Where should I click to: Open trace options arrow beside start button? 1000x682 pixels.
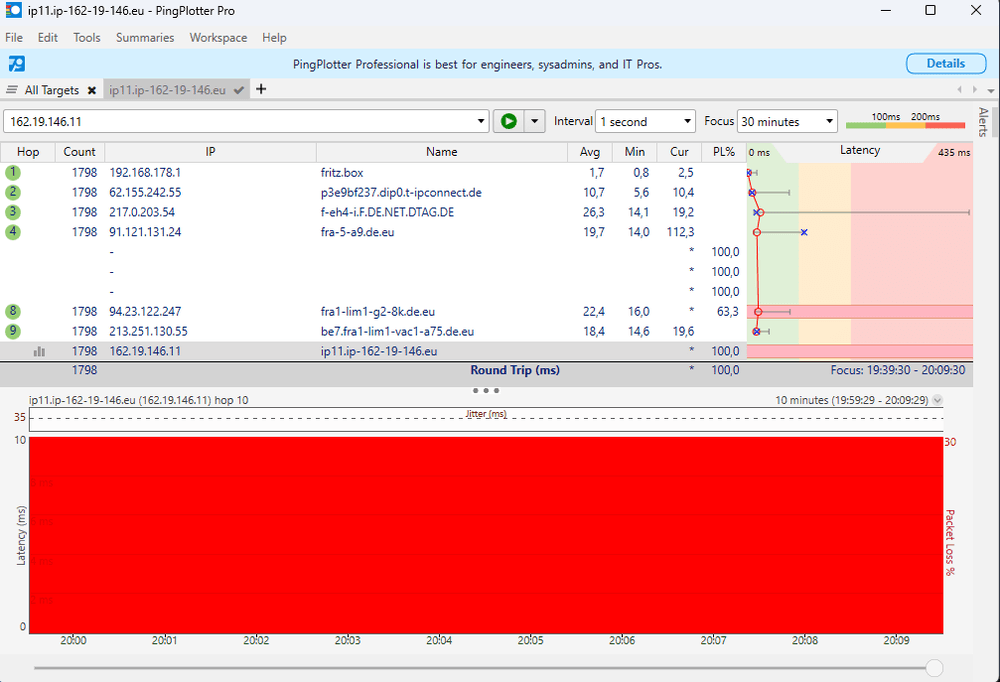coord(535,121)
